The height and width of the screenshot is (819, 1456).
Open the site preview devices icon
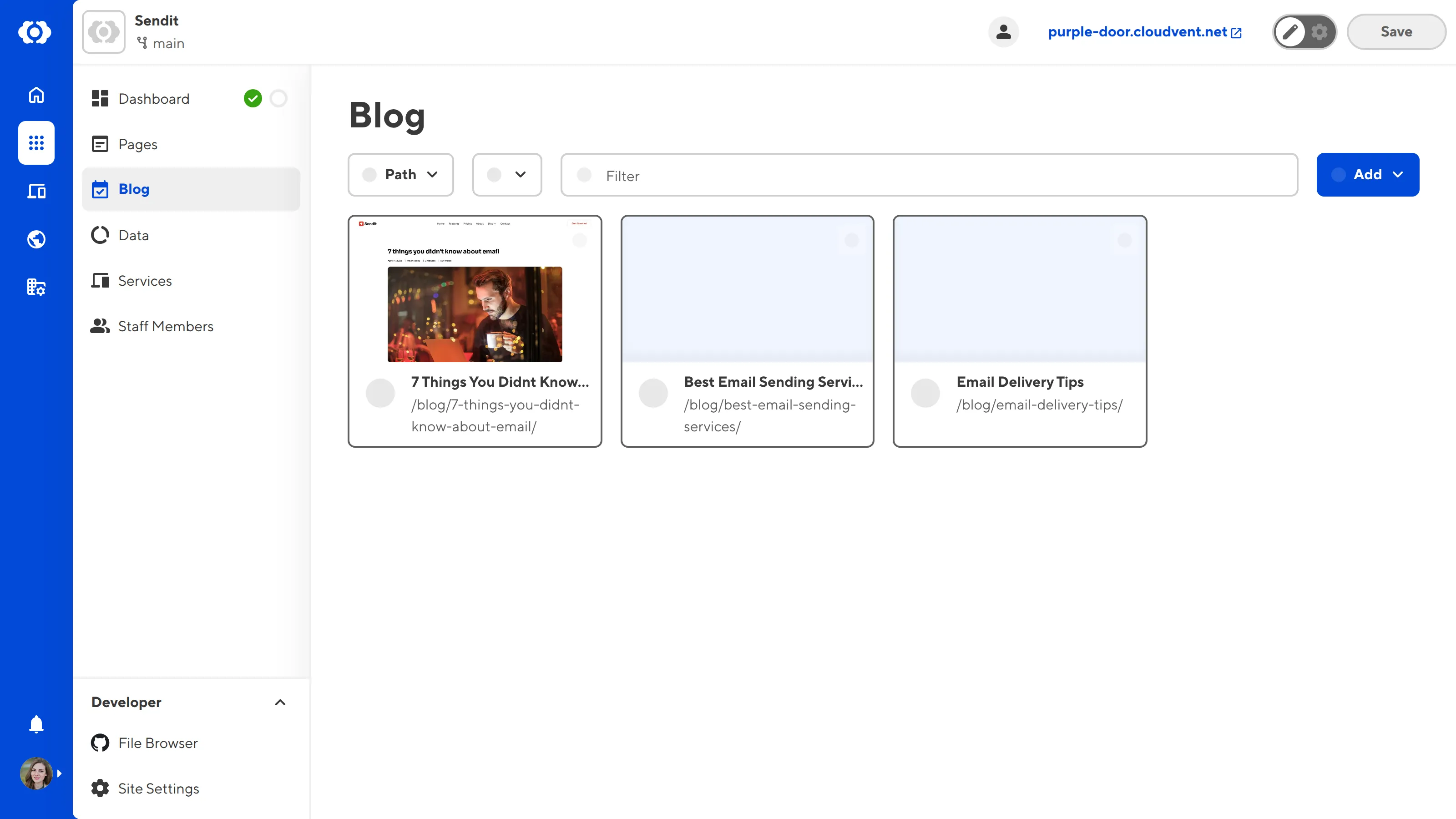[x=35, y=191]
